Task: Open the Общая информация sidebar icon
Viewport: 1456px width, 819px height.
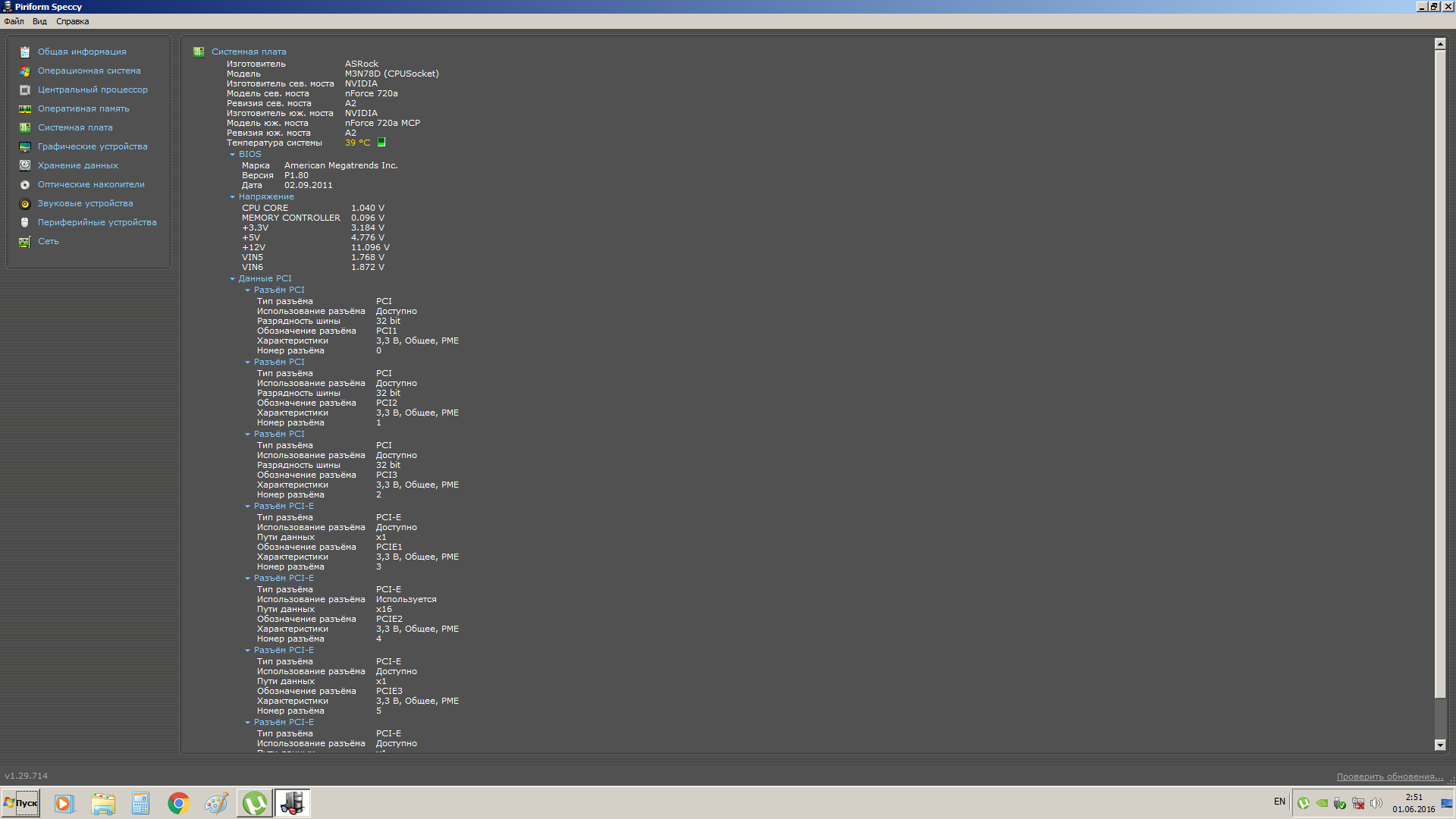Action: 25,52
